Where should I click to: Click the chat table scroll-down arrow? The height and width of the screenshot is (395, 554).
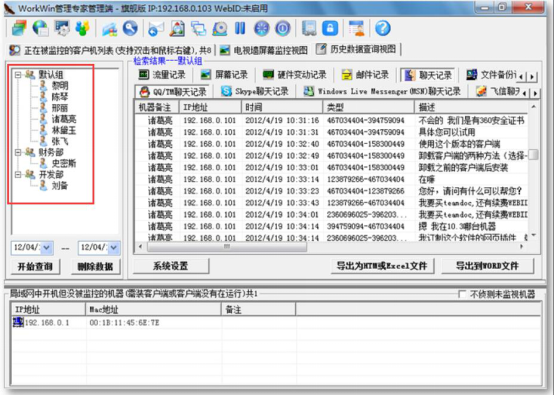coord(534,235)
